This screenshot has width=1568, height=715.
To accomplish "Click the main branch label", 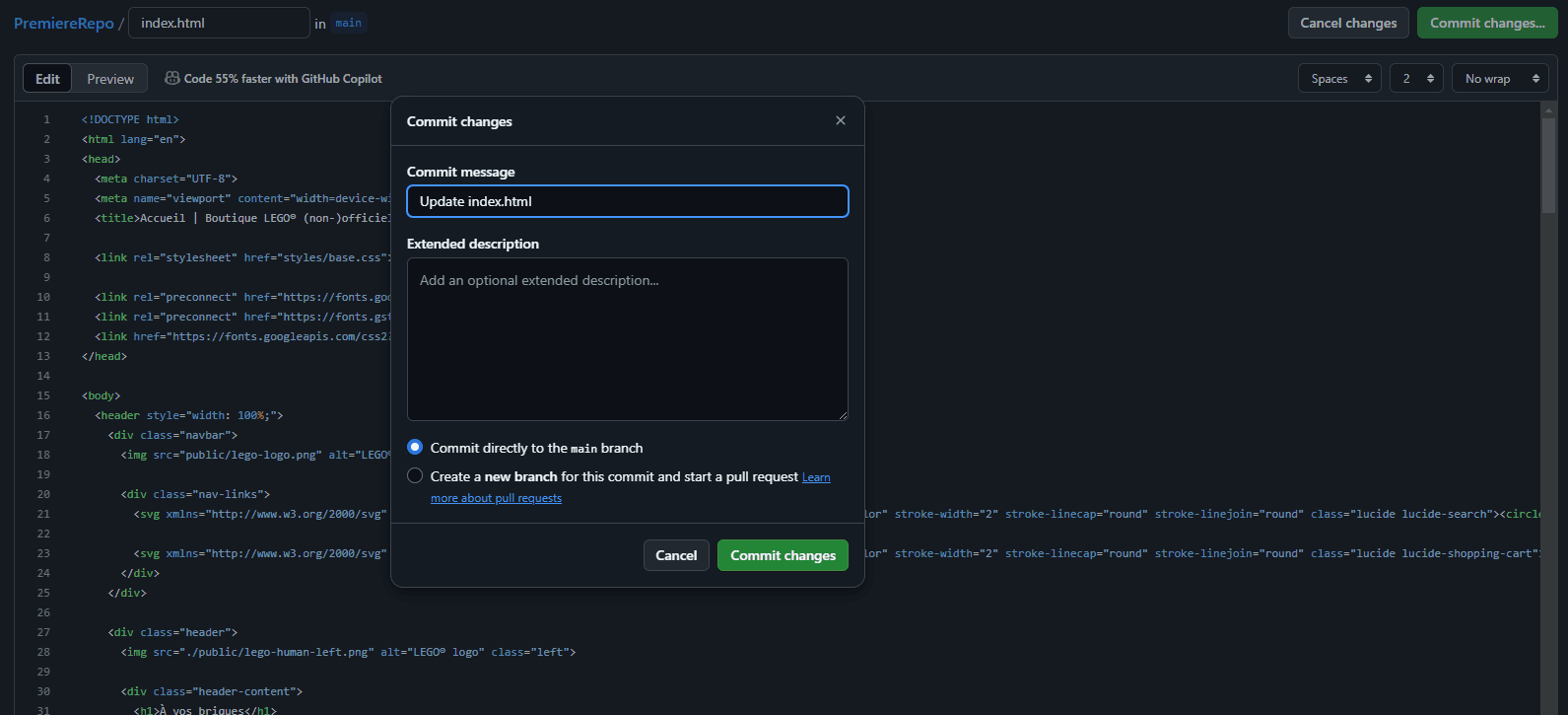I will (348, 24).
